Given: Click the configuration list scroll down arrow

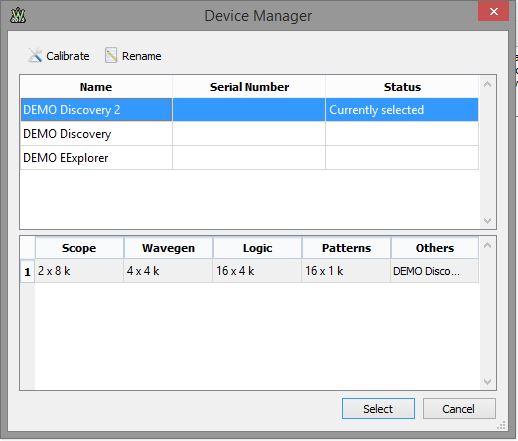Looking at the screenshot, I should pos(487,381).
